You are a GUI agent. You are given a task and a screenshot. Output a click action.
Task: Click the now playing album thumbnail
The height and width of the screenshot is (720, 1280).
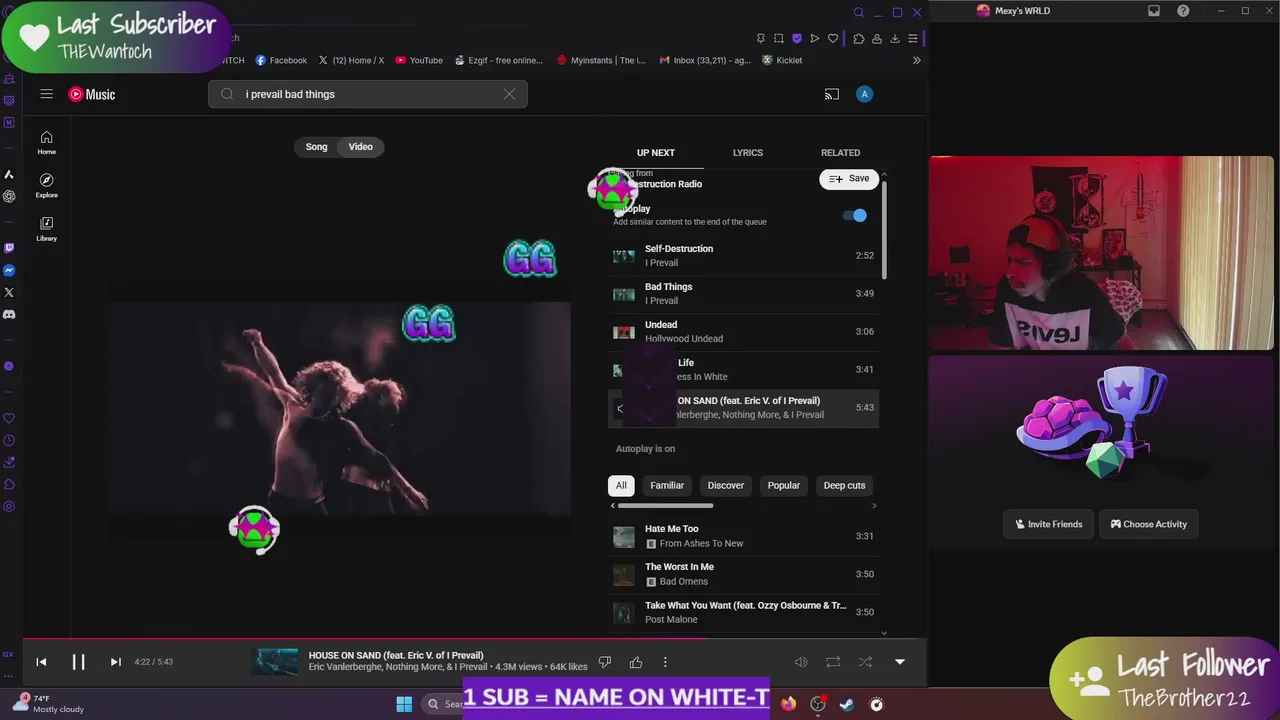[x=275, y=662]
